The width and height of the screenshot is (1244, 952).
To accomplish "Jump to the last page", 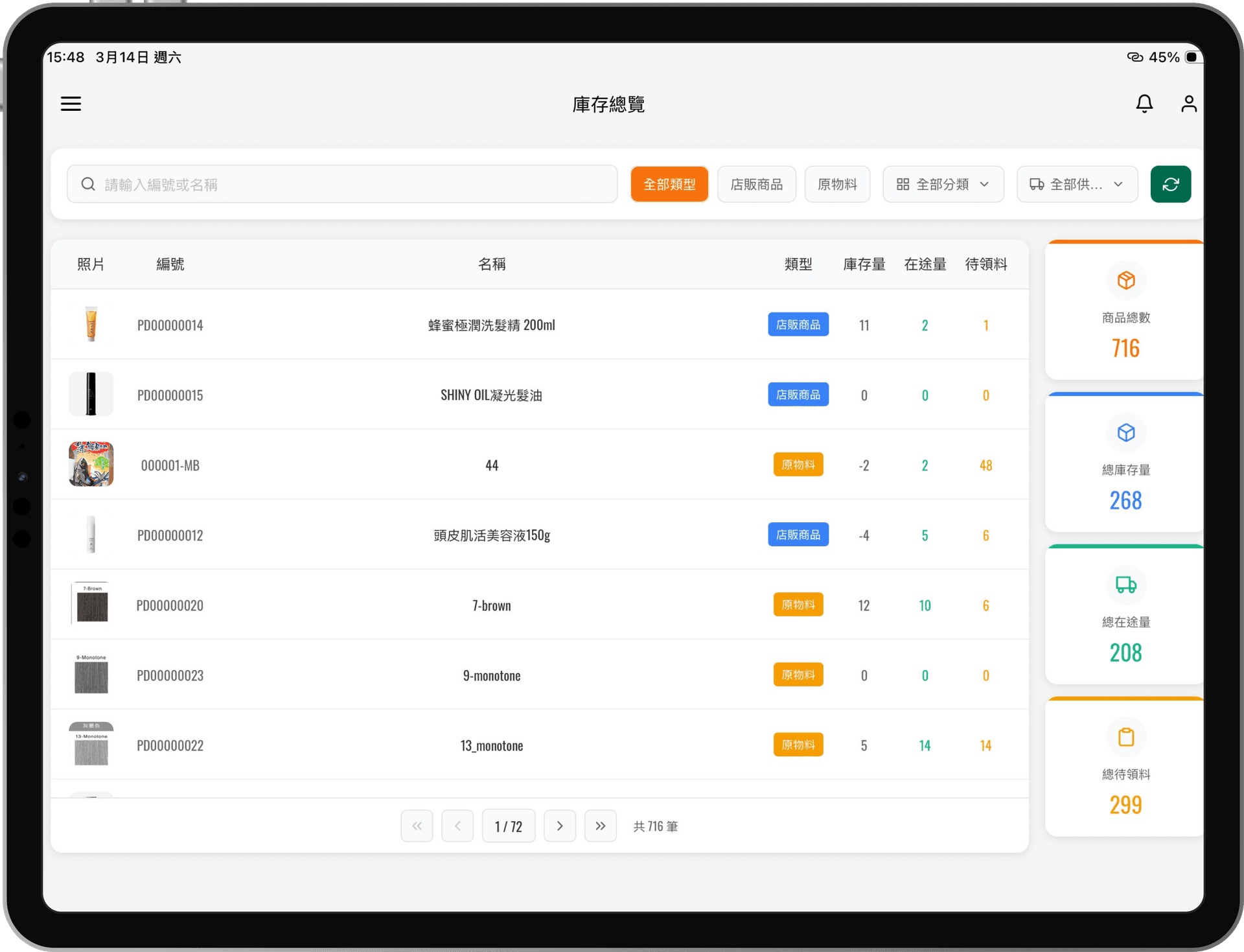I will (601, 826).
